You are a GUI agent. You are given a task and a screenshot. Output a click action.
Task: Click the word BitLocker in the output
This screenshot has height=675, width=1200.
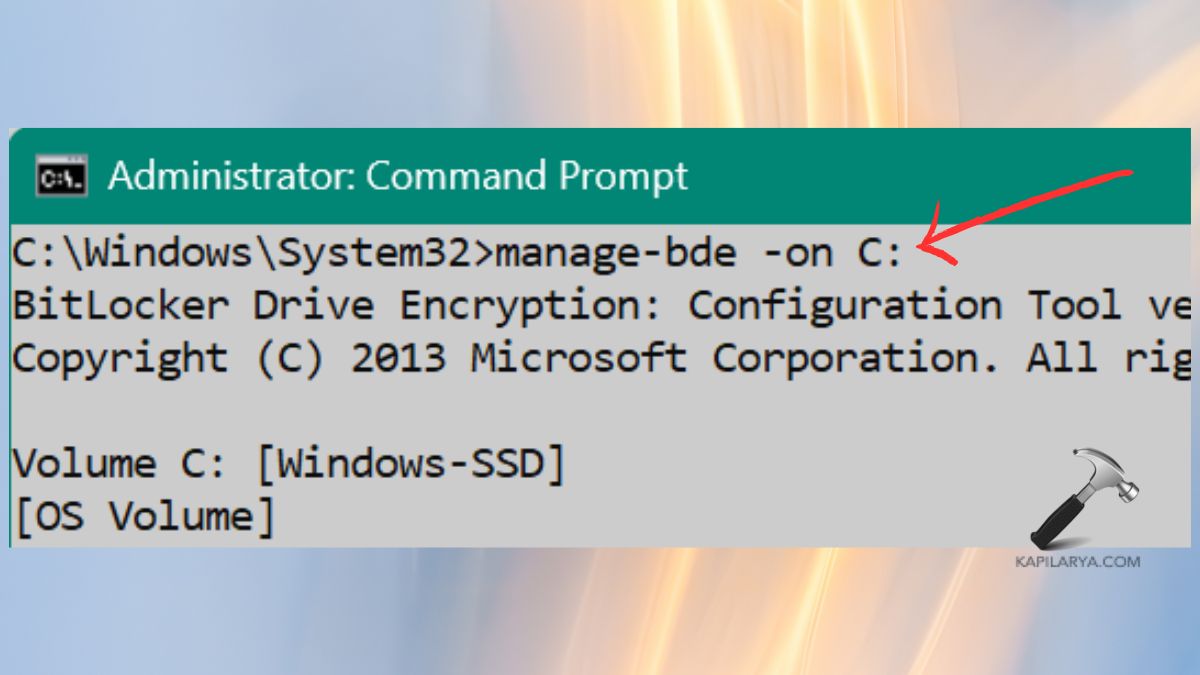click(105, 305)
